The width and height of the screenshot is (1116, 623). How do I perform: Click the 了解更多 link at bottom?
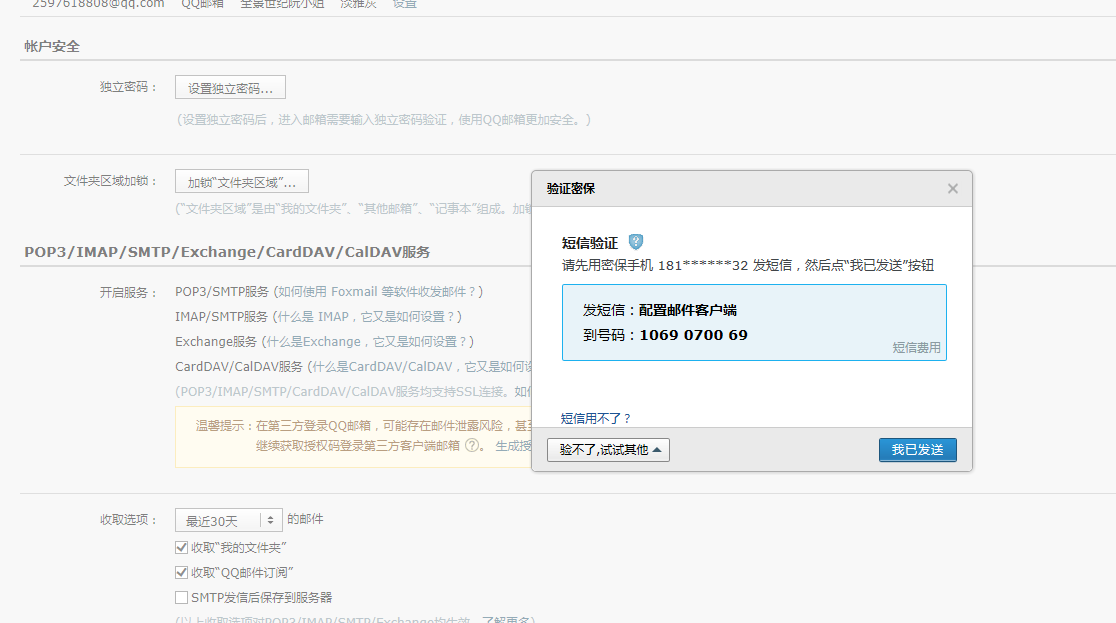508,620
